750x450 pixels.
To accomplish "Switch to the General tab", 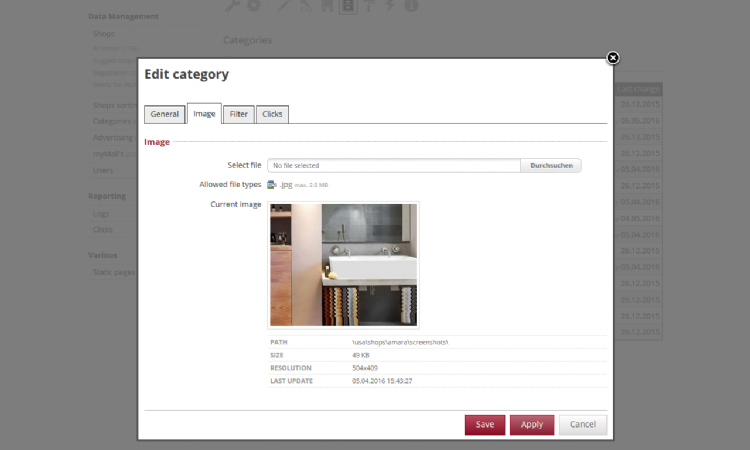I will pos(165,114).
